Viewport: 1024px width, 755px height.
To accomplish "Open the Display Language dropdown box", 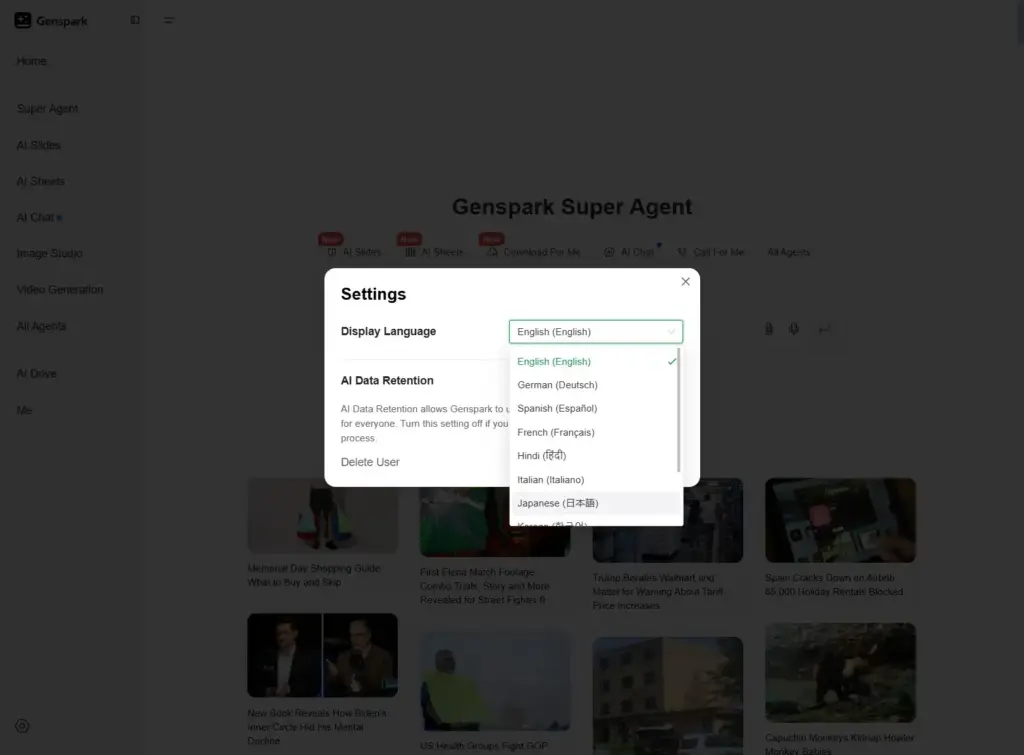I will (x=595, y=332).
